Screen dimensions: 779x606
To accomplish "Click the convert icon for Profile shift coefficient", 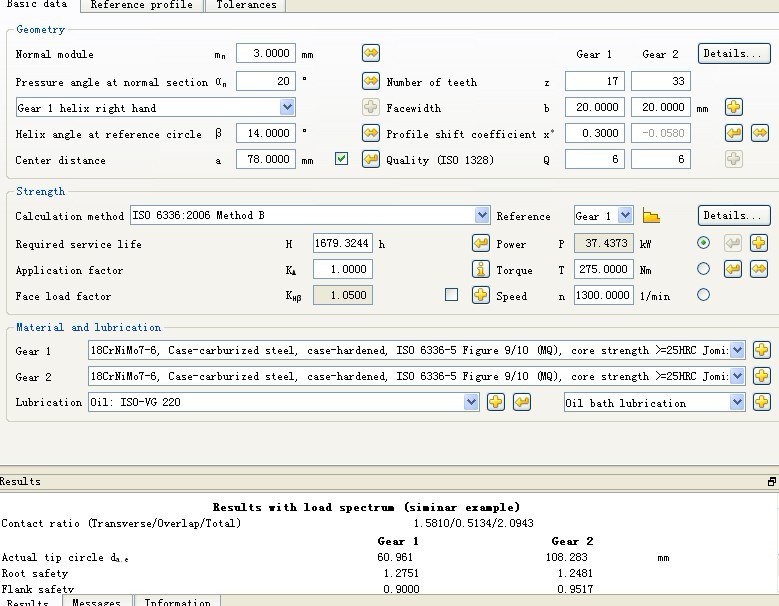I will (760, 133).
